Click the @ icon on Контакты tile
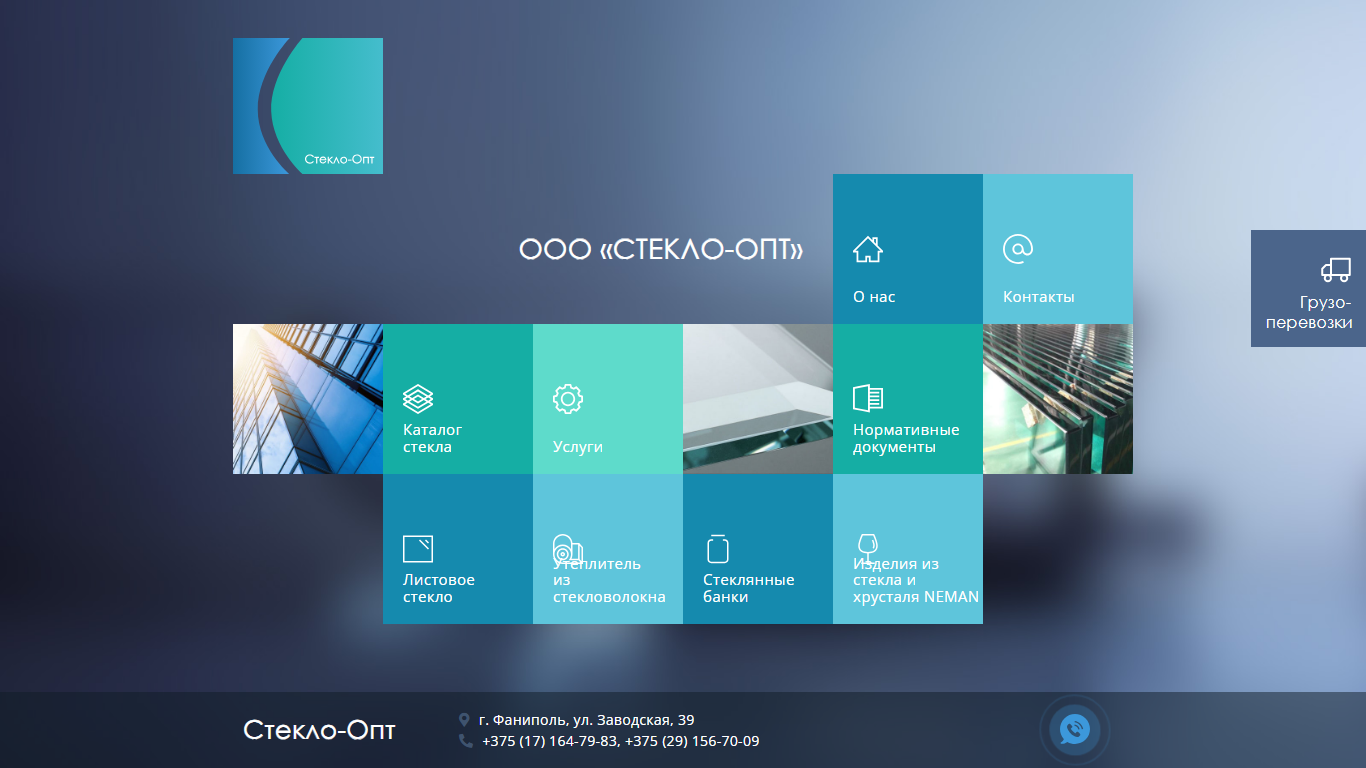This screenshot has height=768, width=1366. (x=1018, y=249)
